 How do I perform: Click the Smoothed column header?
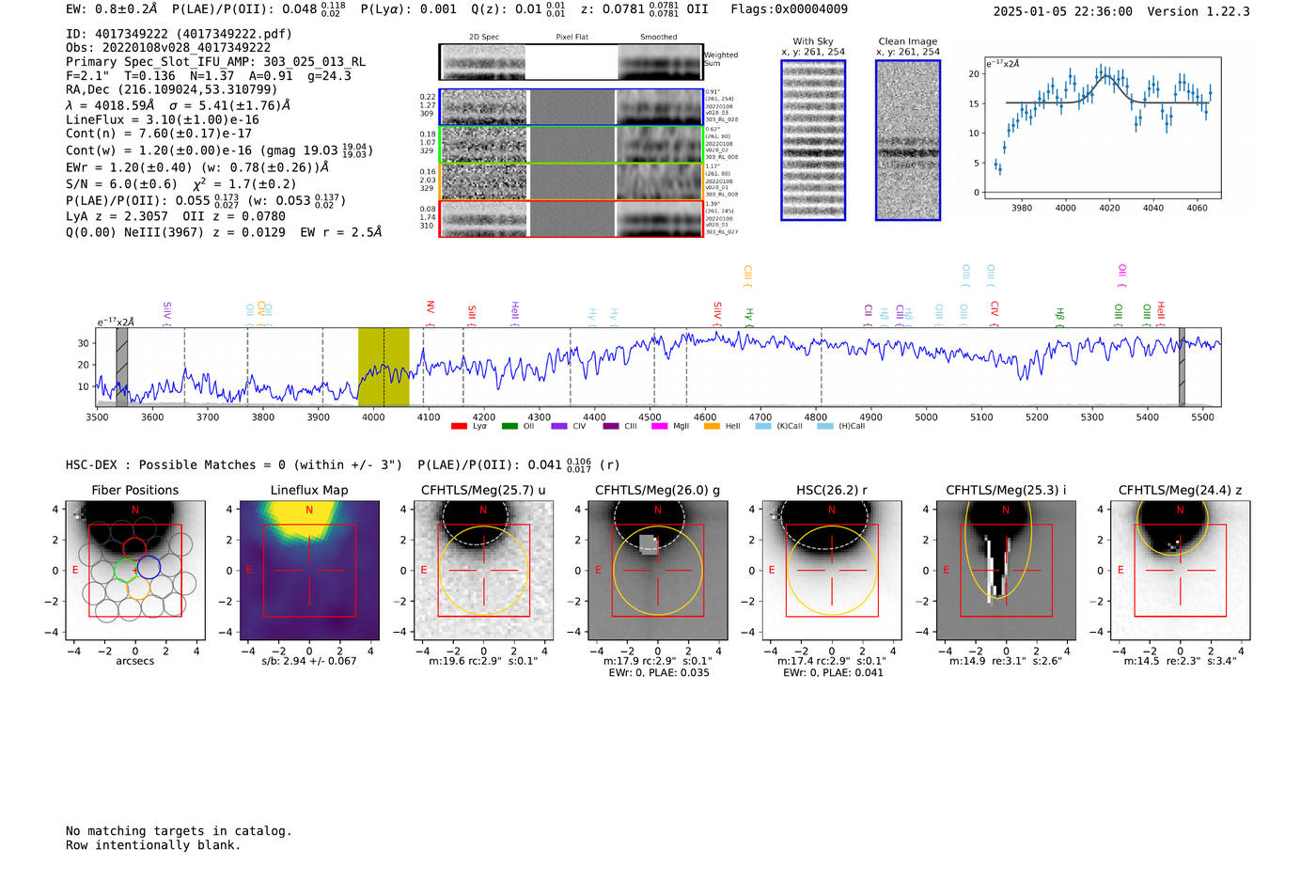coord(659,38)
